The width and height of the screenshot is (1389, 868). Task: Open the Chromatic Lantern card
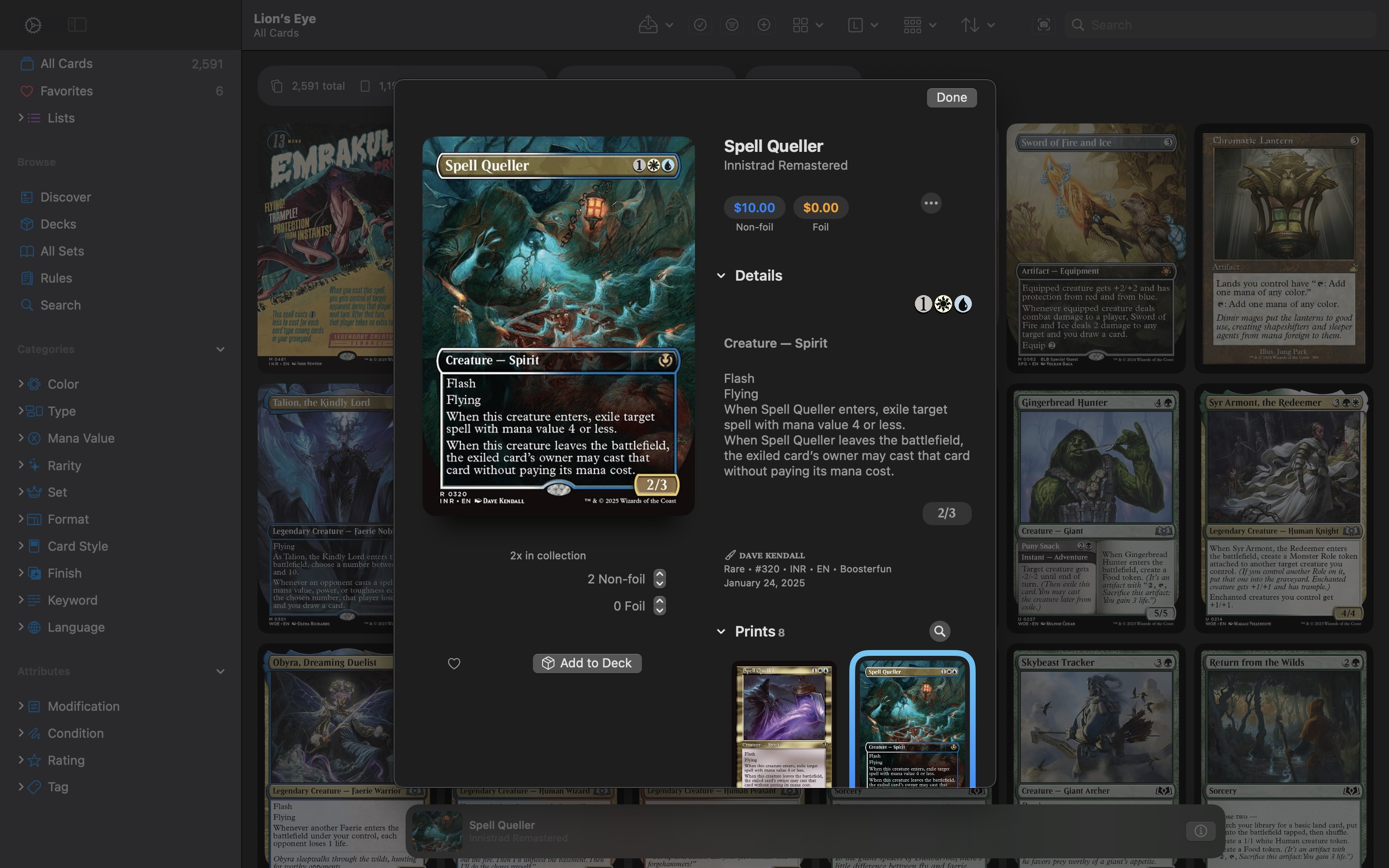click(x=1283, y=248)
